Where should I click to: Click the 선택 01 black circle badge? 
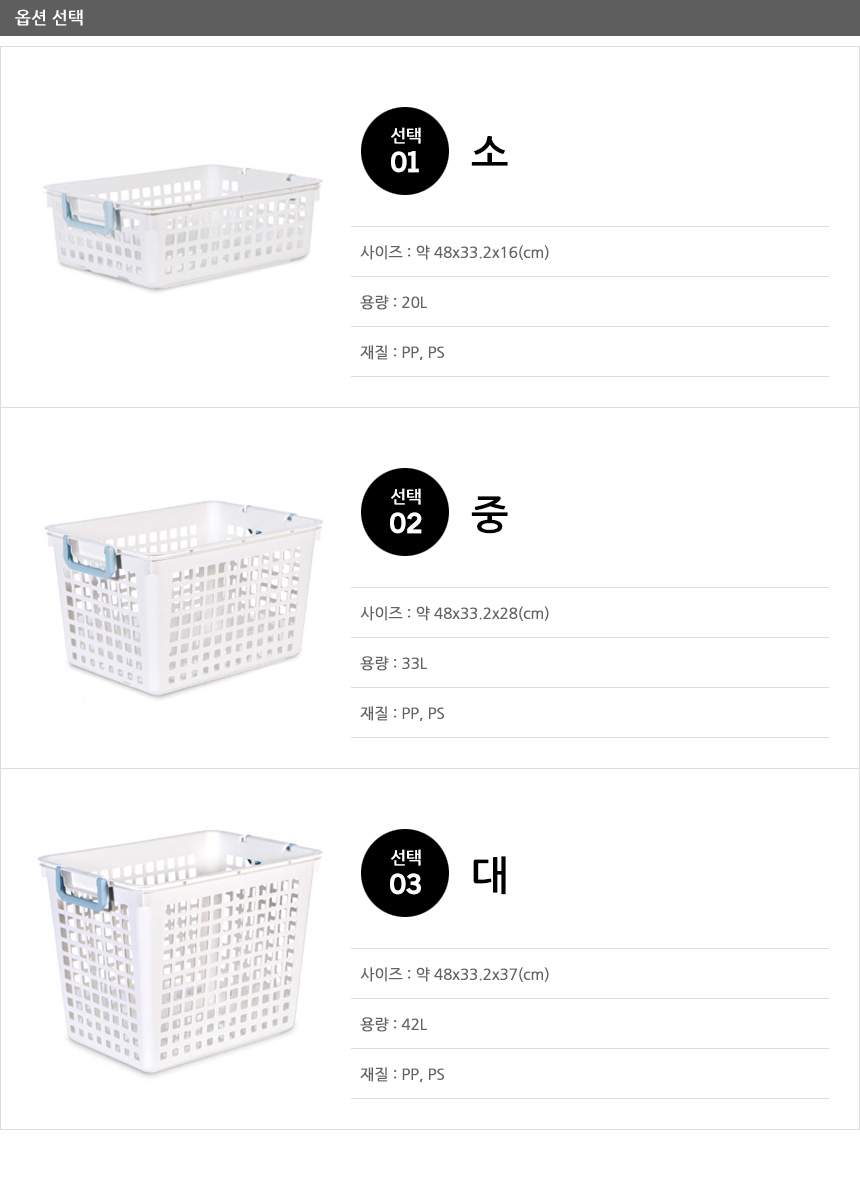click(x=405, y=151)
